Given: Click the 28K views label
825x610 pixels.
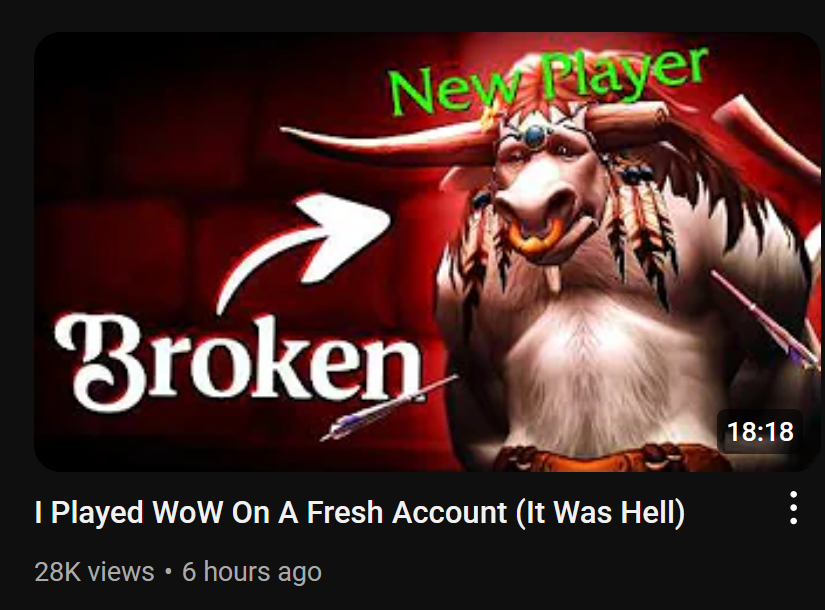Looking at the screenshot, I should (x=94, y=572).
